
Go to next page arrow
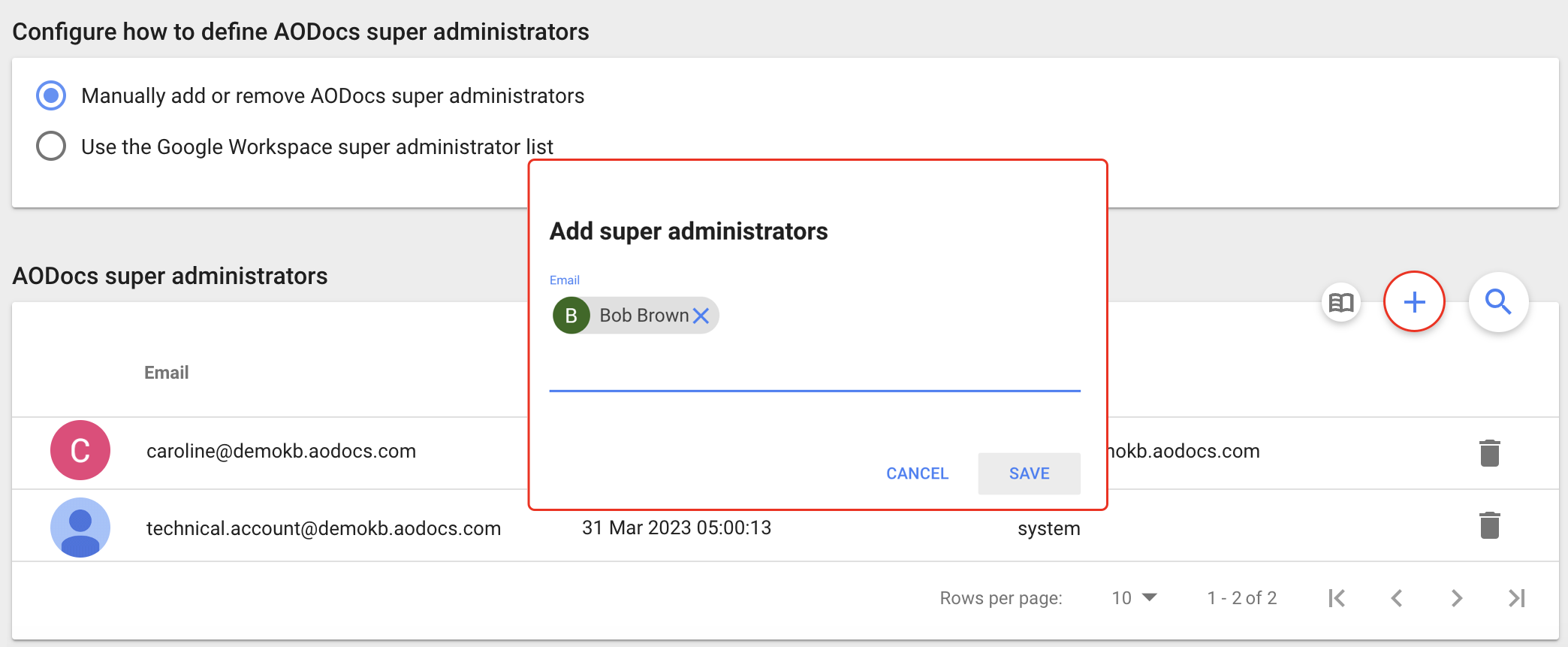tap(1457, 598)
